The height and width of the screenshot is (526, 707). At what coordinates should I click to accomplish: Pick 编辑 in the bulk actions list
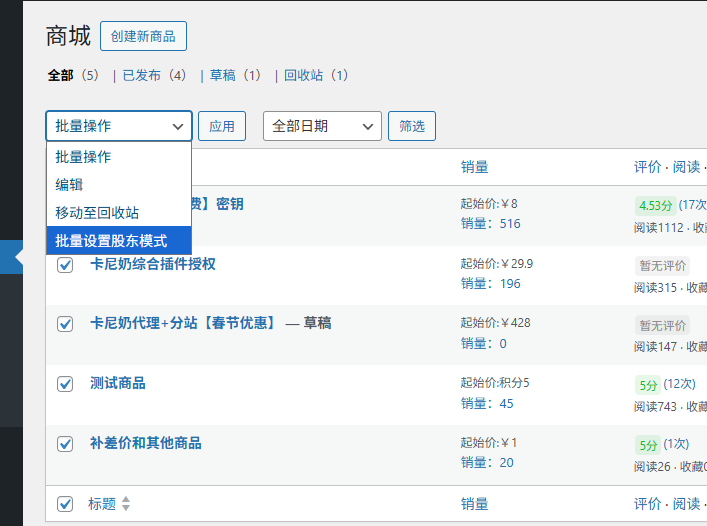(69, 185)
